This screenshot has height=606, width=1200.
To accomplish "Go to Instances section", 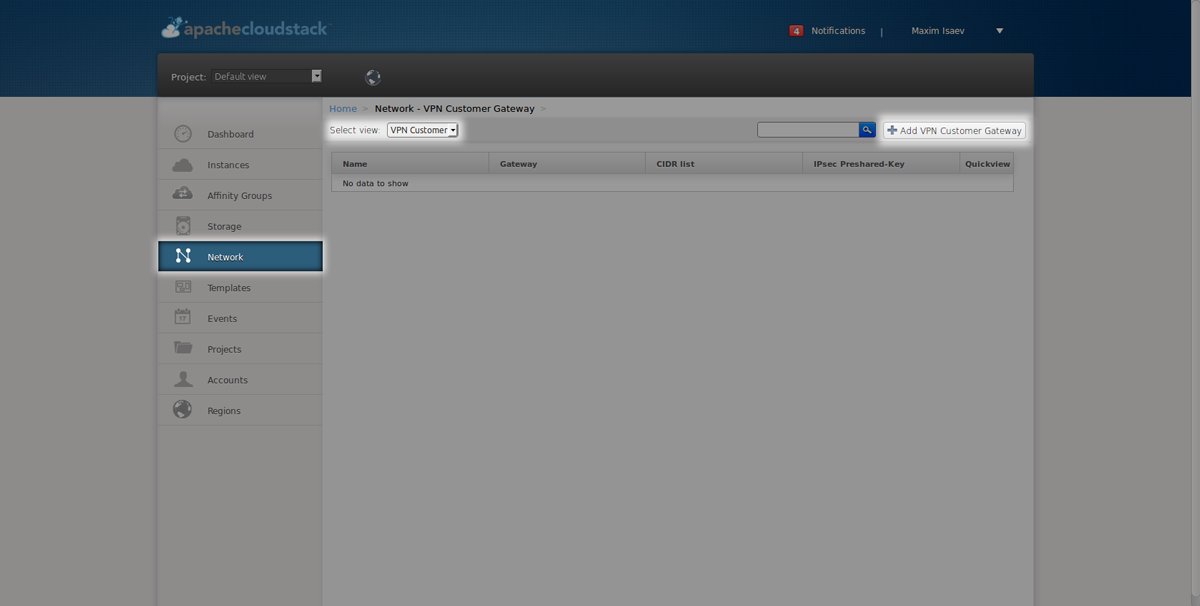I will coord(240,165).
